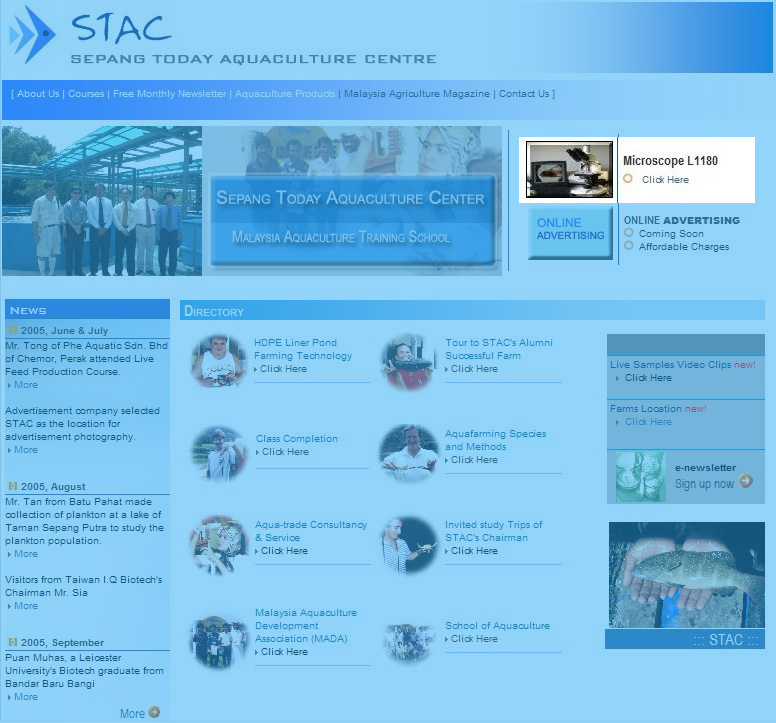Open the About Us menu item
776x723 pixels.
pos(38,94)
